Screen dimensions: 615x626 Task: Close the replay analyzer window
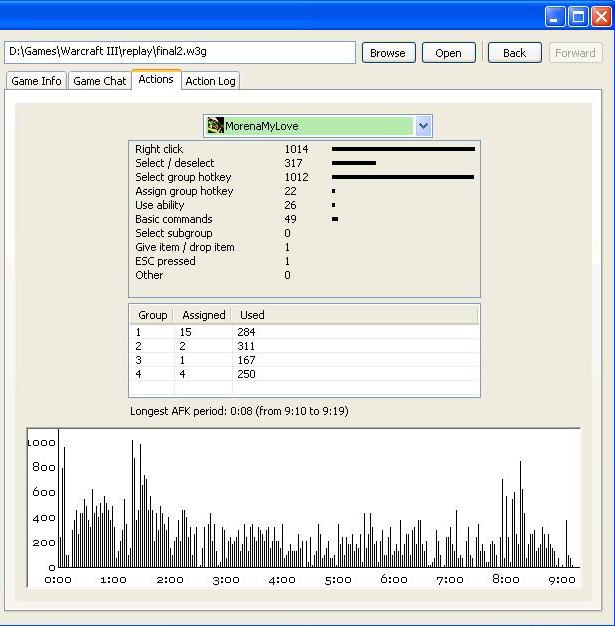(600, 16)
